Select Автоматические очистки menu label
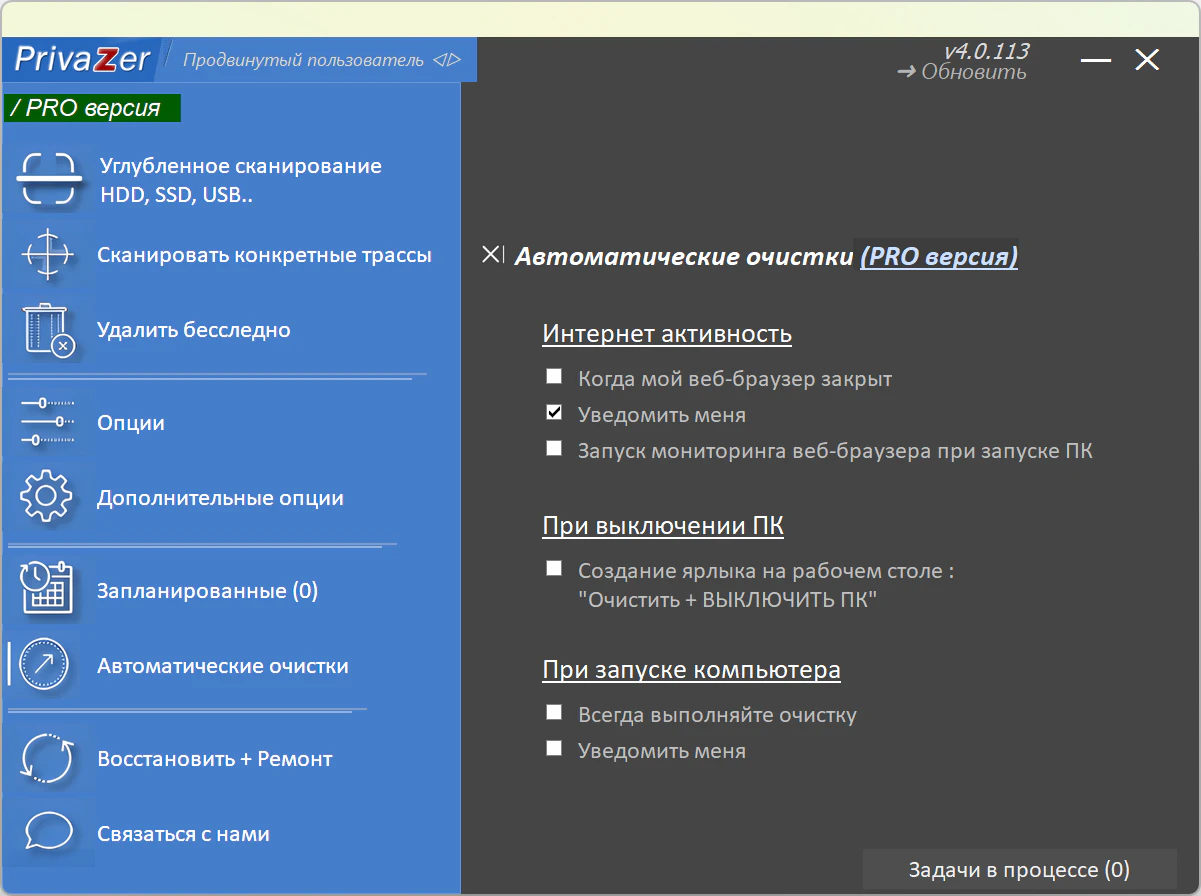The image size is (1201, 896). tap(223, 666)
